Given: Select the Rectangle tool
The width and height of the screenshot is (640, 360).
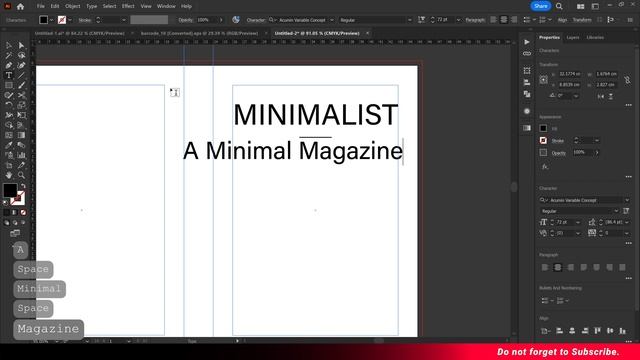Looking at the screenshot, I should click(9, 85).
